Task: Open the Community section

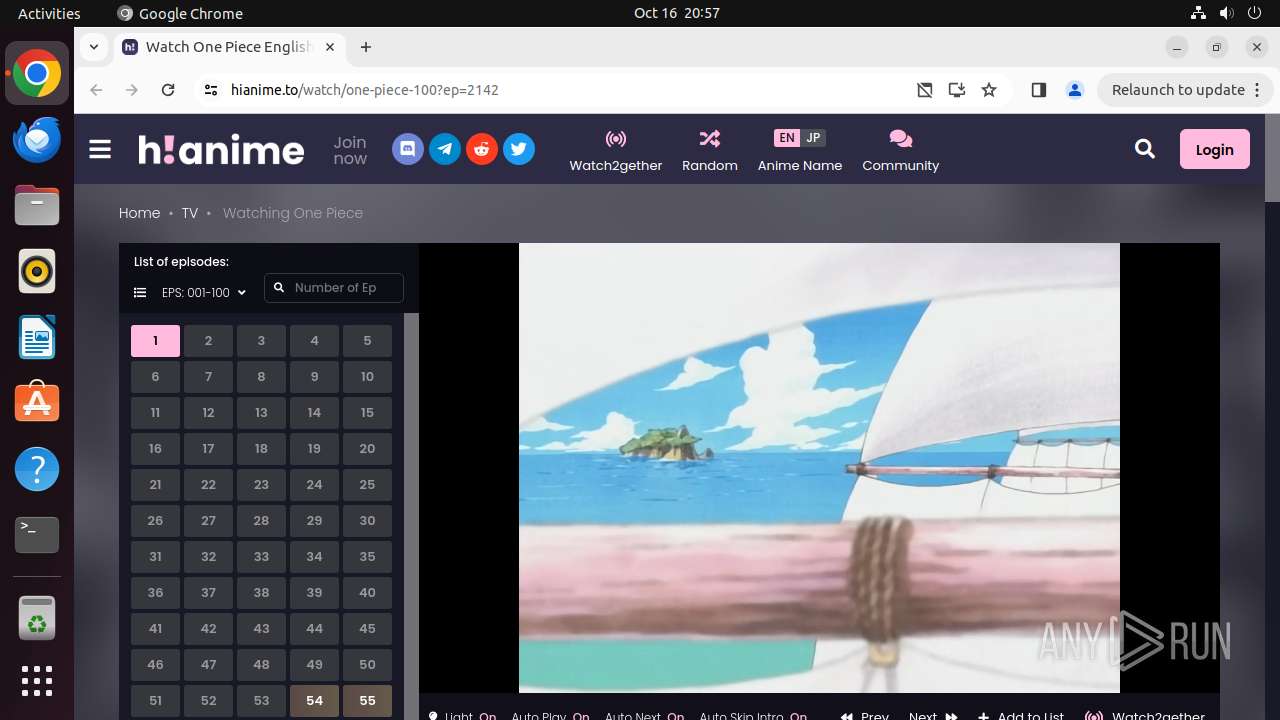Action: tap(901, 150)
